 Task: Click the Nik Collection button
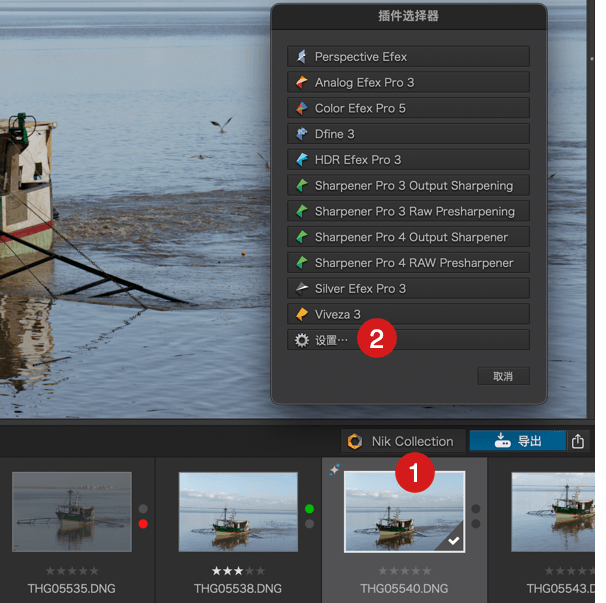click(x=403, y=441)
